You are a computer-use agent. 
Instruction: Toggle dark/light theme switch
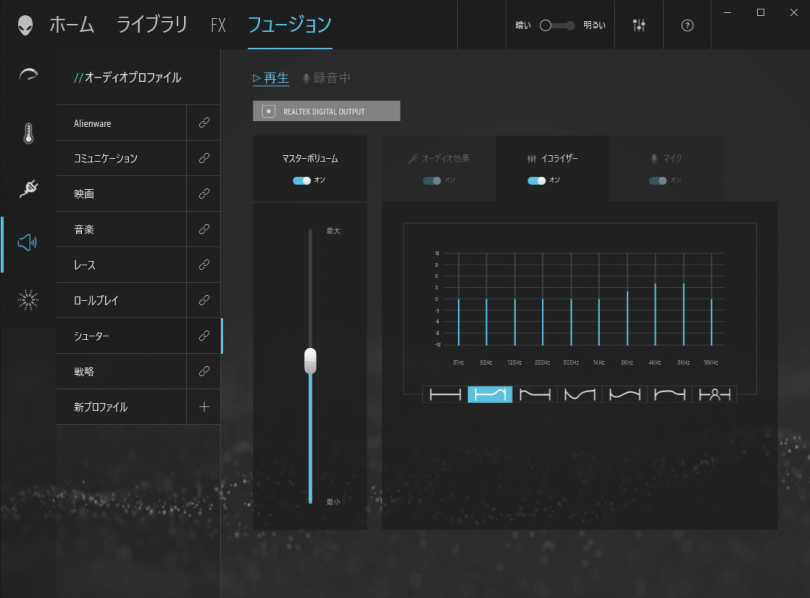coord(557,25)
